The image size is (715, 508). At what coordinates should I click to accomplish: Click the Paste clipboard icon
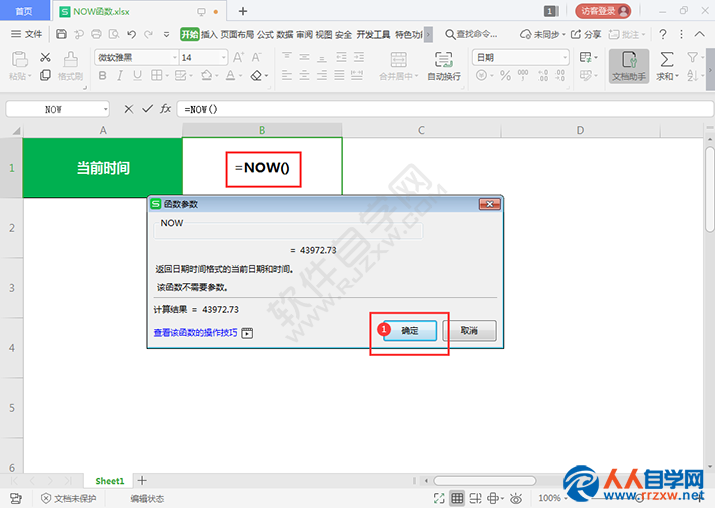(x=19, y=59)
